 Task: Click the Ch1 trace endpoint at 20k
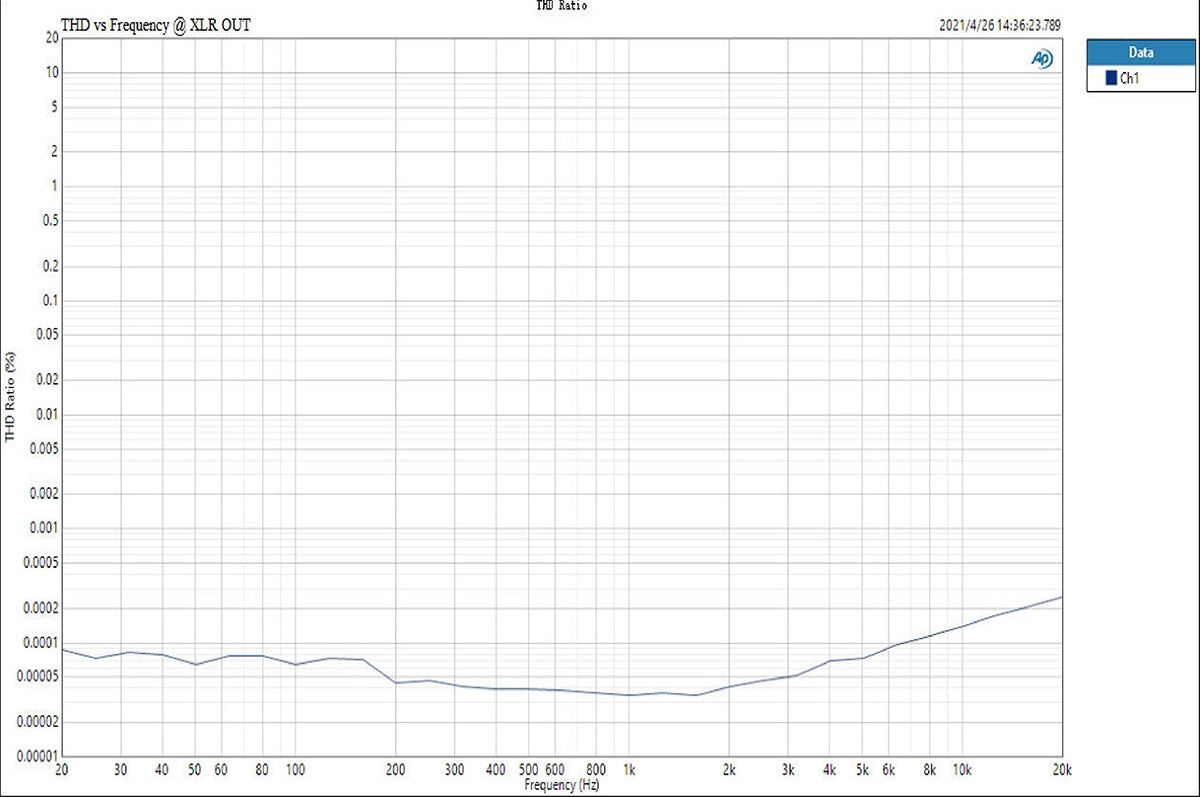point(1061,597)
